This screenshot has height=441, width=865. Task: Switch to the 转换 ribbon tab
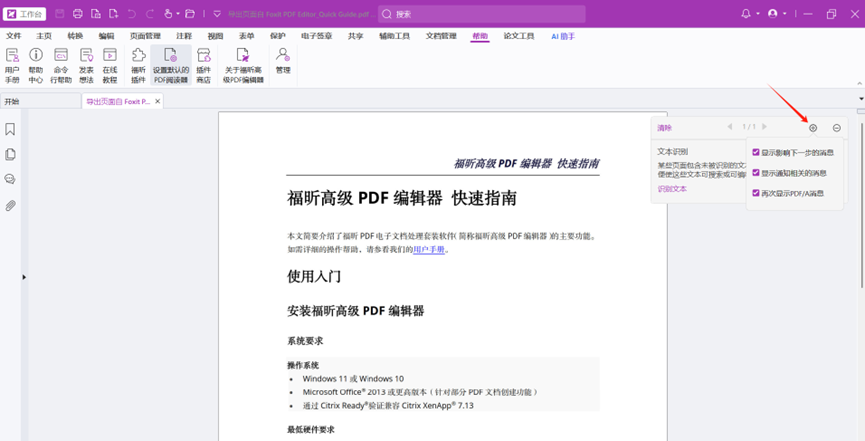(x=75, y=36)
